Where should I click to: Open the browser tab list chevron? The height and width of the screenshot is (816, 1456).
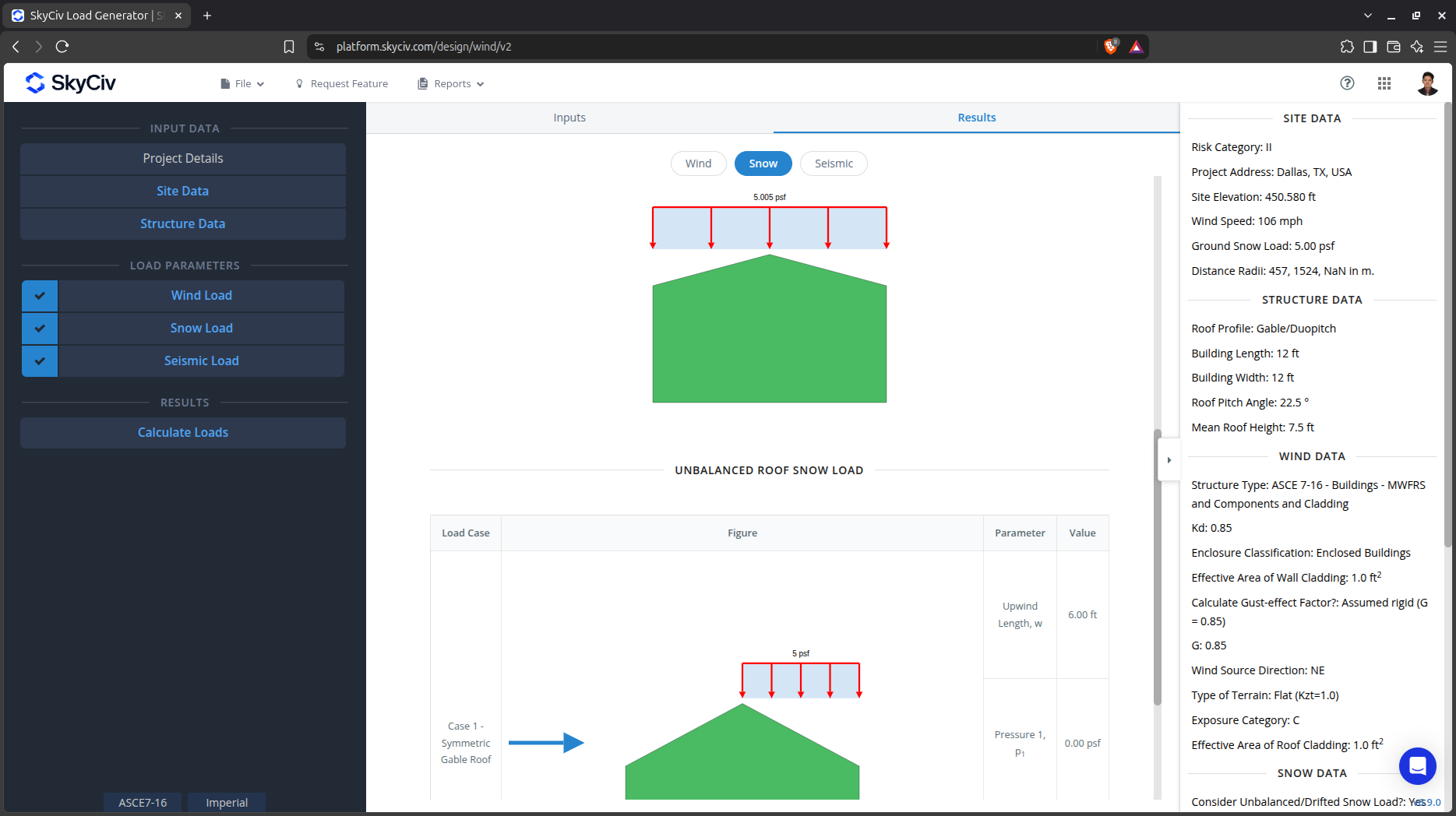pos(1368,16)
